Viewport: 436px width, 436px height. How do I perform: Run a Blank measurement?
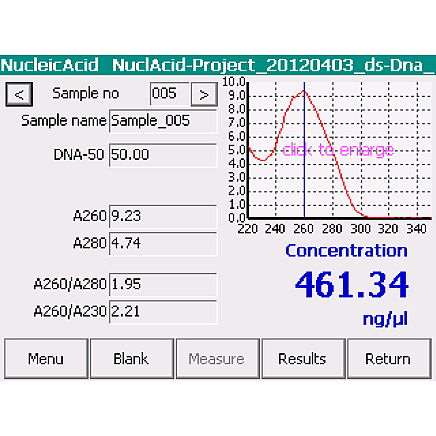point(132,359)
